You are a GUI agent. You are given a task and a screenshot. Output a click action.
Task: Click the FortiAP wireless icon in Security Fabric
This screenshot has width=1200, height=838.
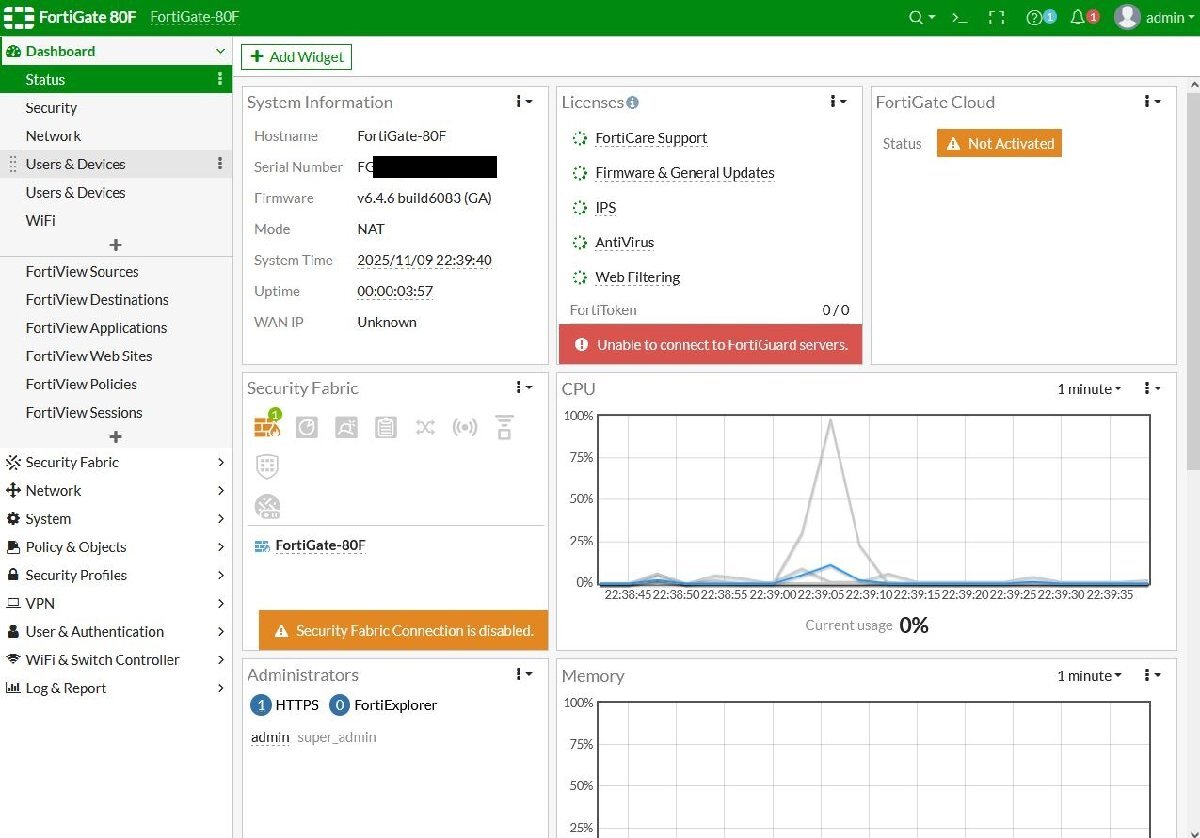pos(465,428)
